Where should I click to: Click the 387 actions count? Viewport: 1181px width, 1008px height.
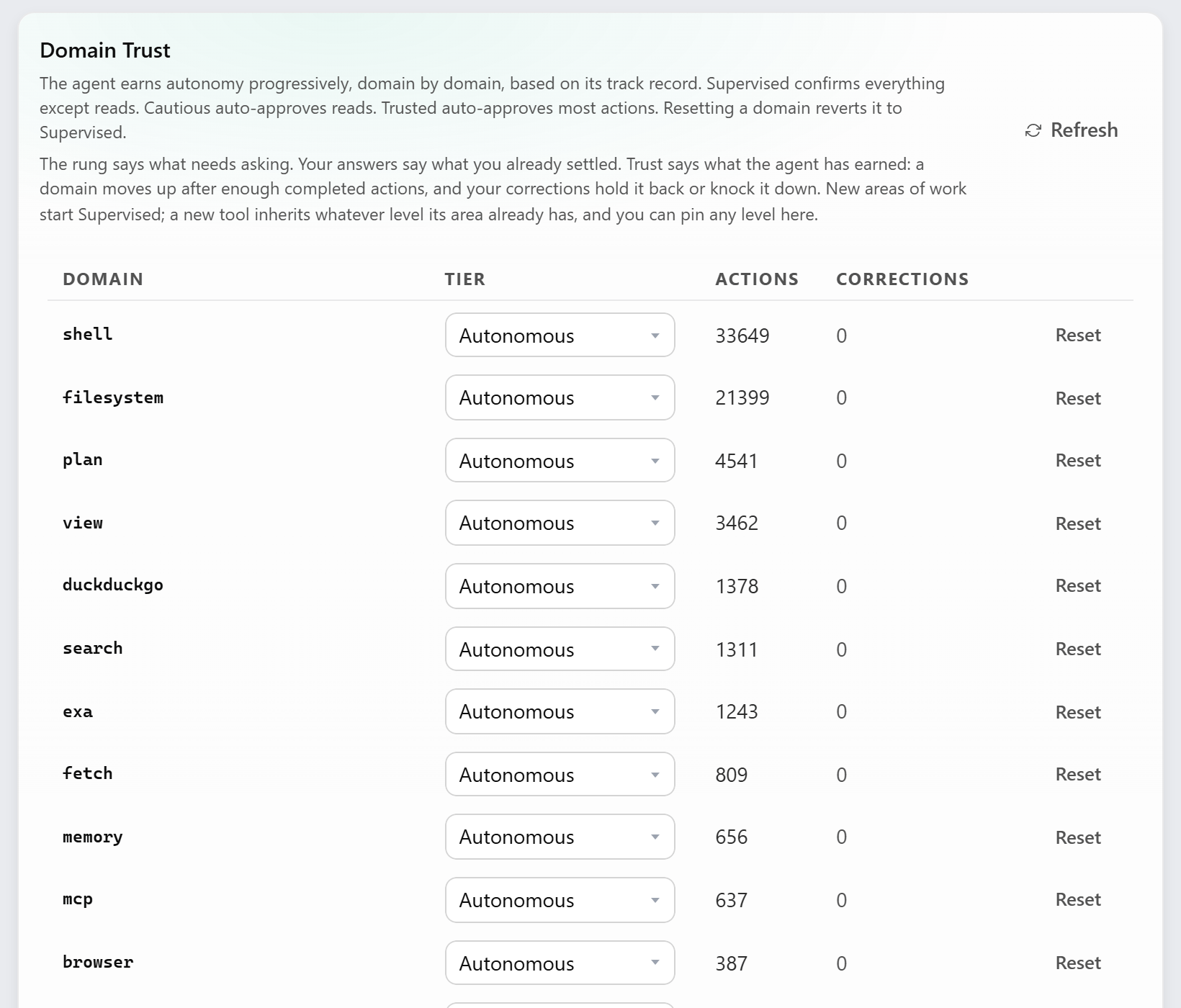click(x=732, y=963)
